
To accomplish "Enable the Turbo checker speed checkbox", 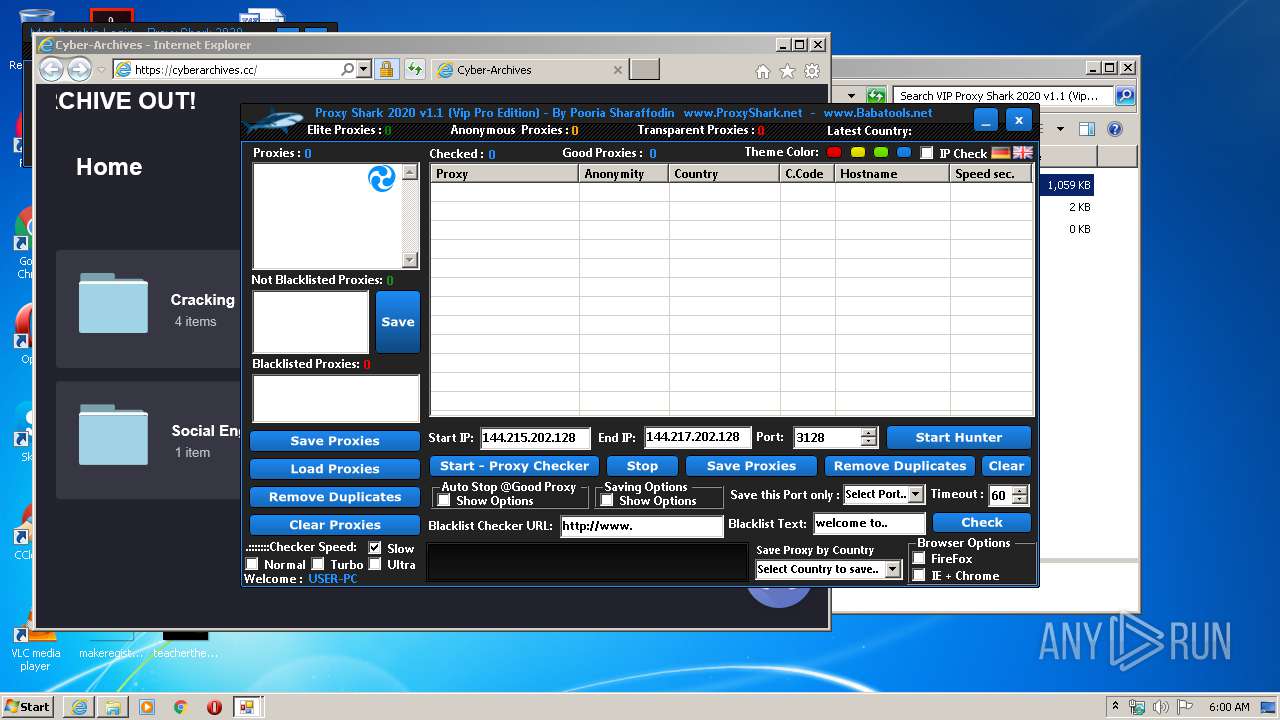I will click(318, 564).
